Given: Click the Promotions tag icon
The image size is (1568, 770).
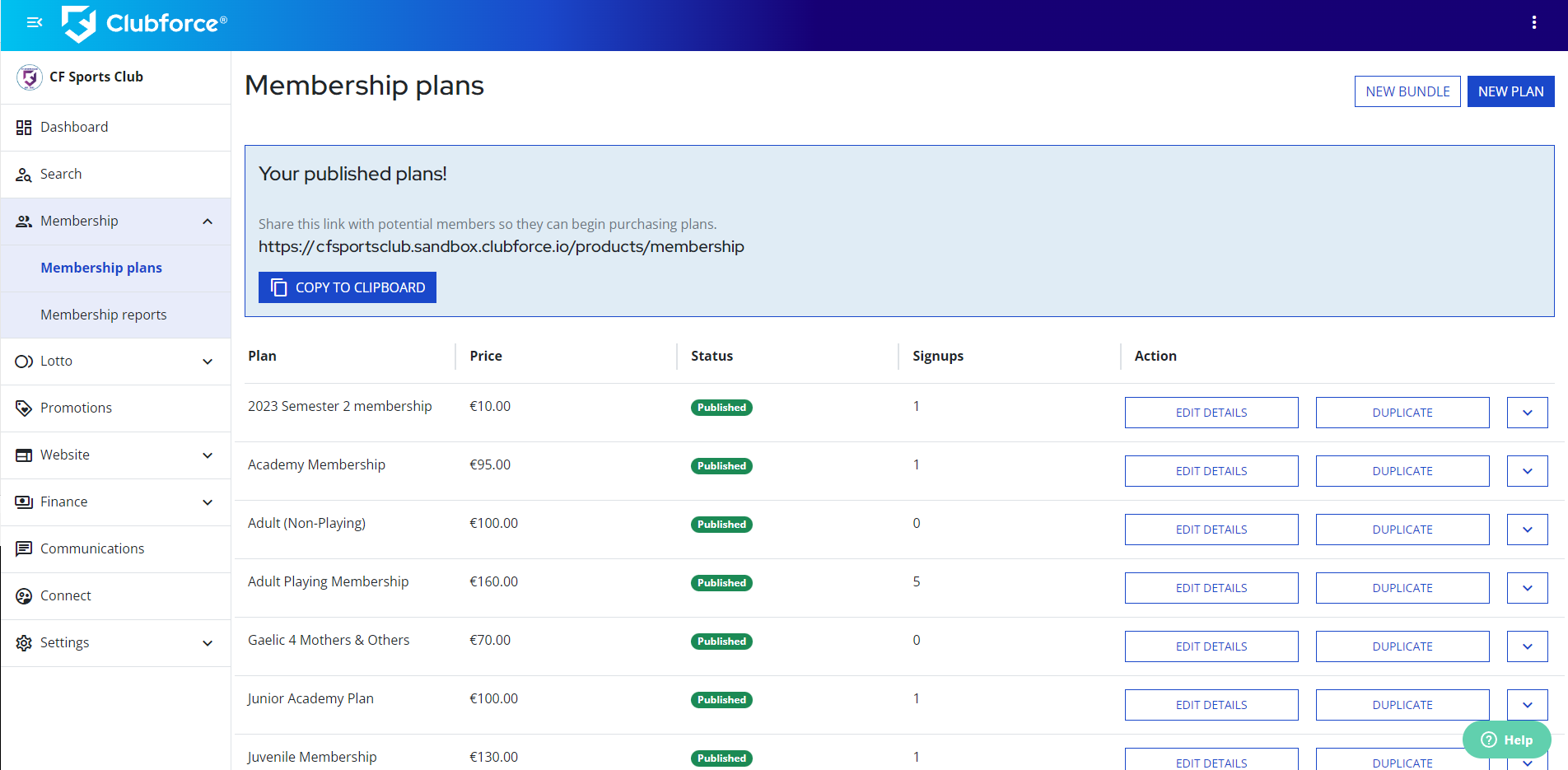Looking at the screenshot, I should coord(24,408).
